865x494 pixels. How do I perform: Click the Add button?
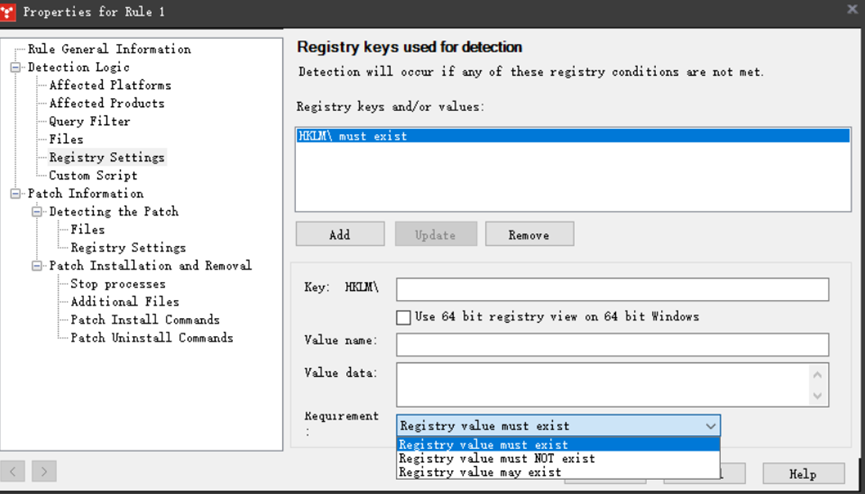(x=340, y=235)
